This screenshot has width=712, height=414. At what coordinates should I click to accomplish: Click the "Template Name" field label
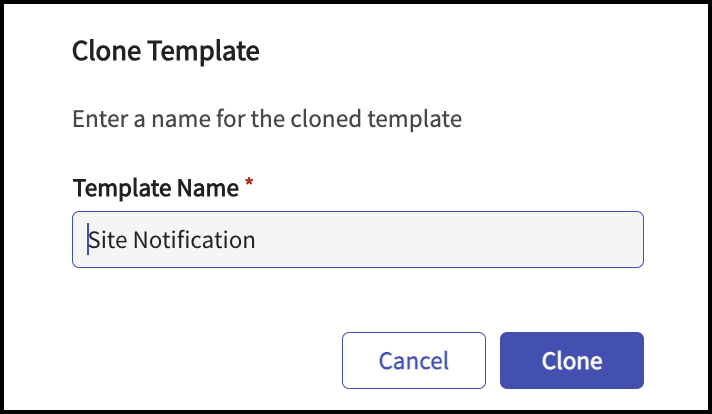[x=155, y=187]
